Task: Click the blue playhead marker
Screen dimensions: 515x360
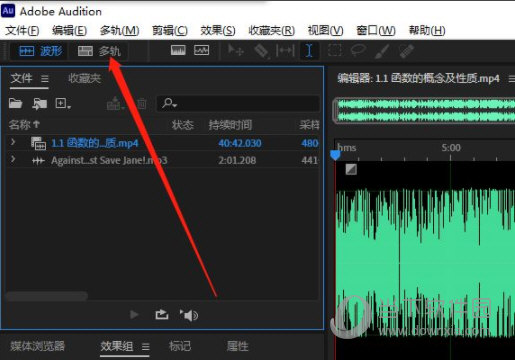Action: pos(335,155)
